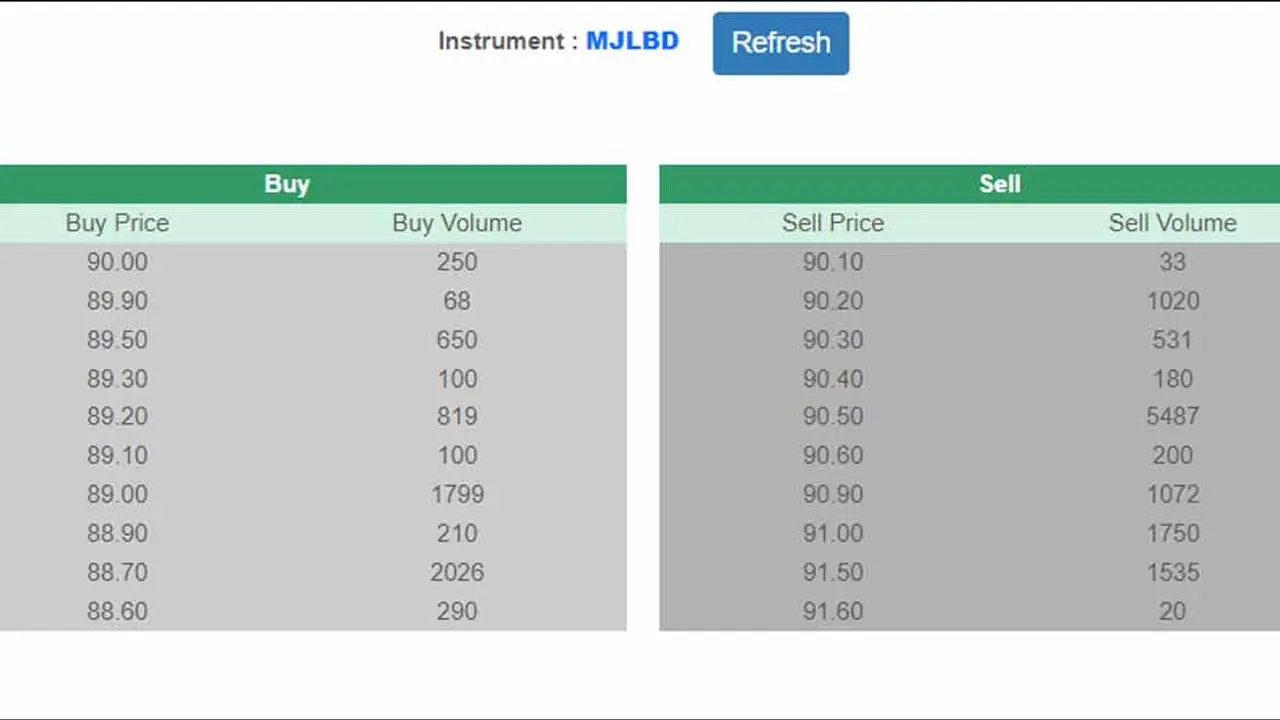Select sell price 91.00 cell

[x=833, y=533]
